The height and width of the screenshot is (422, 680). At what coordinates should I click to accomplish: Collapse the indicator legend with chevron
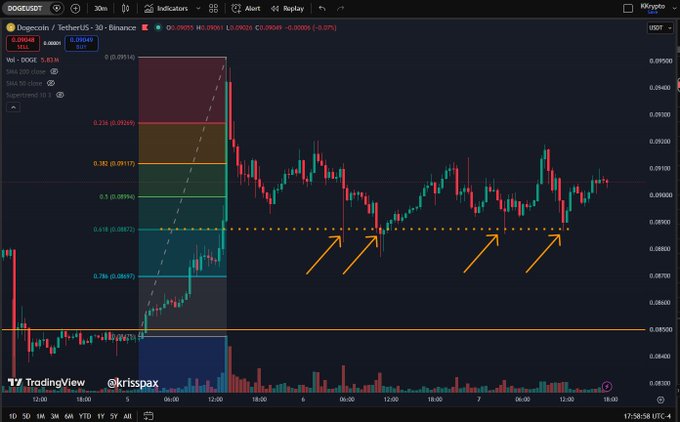click(13, 107)
